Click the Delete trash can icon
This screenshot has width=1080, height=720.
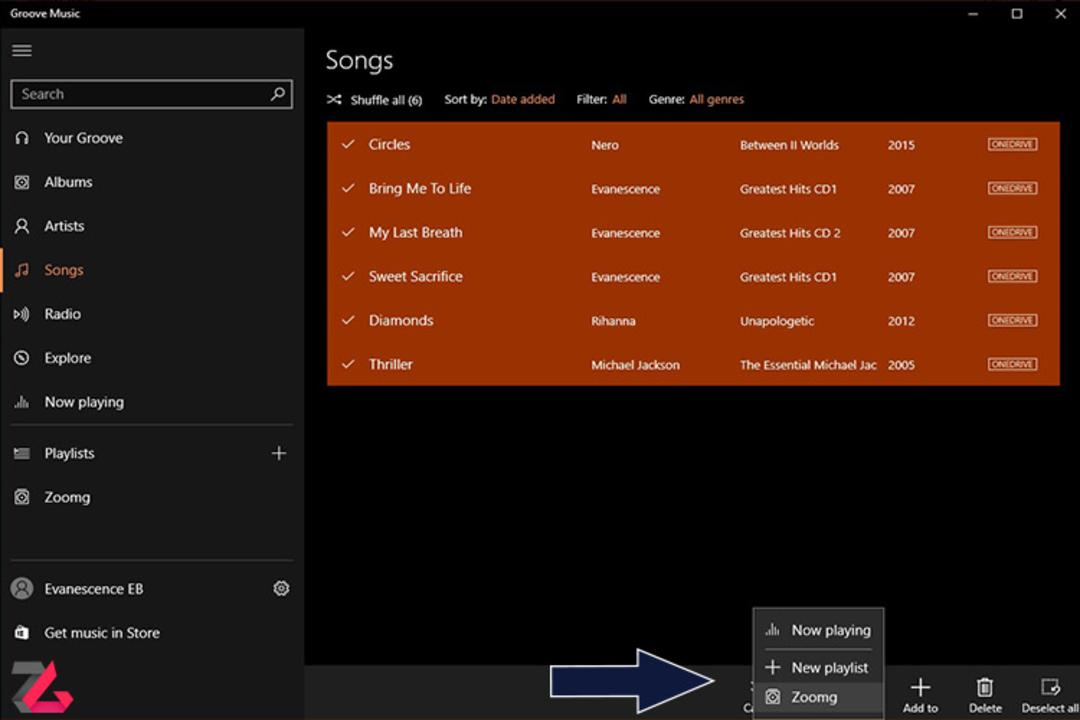[x=985, y=687]
